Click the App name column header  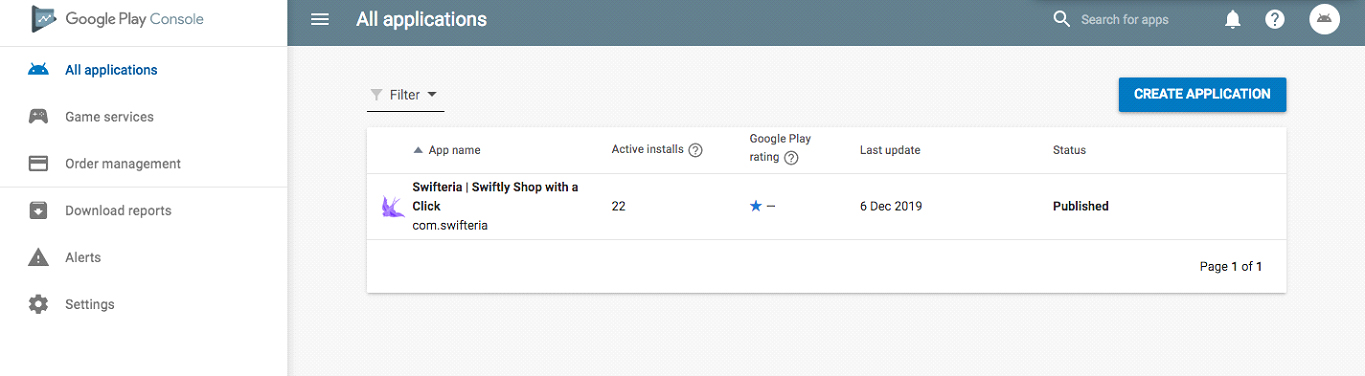454,150
